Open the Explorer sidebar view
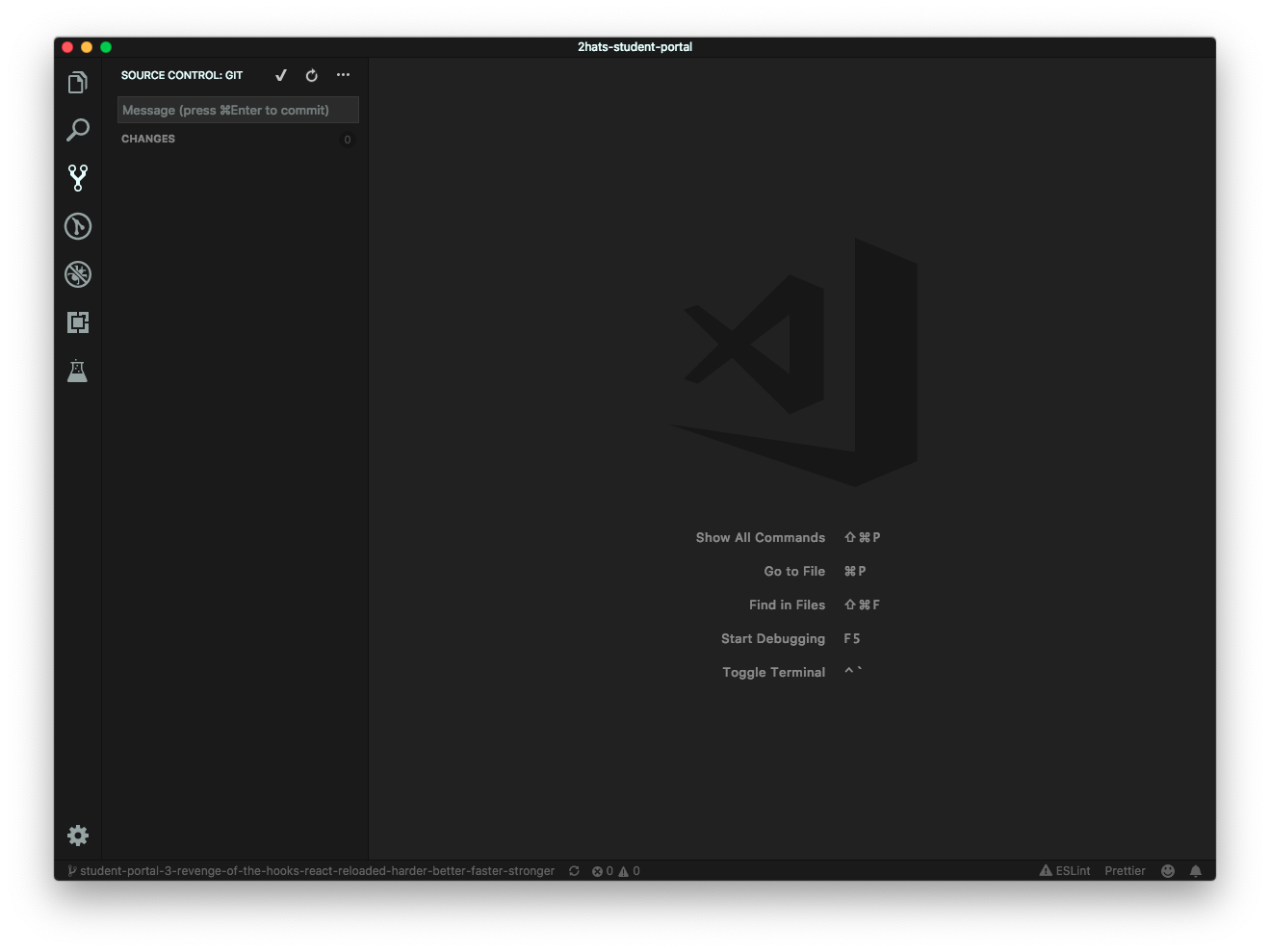Viewport: 1270px width, 952px height. tap(77, 82)
